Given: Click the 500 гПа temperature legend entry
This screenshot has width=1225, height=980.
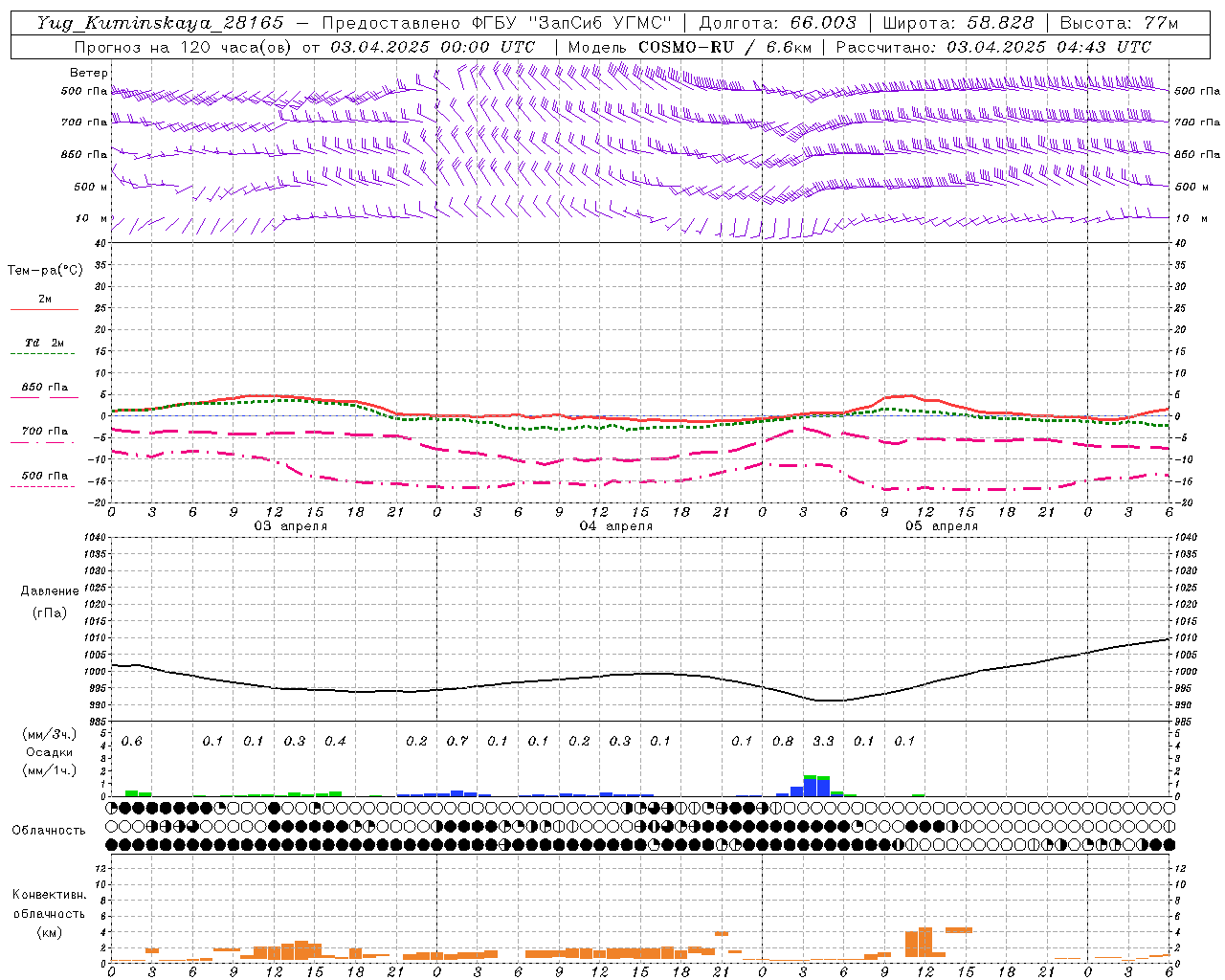Looking at the screenshot, I should click(x=45, y=475).
